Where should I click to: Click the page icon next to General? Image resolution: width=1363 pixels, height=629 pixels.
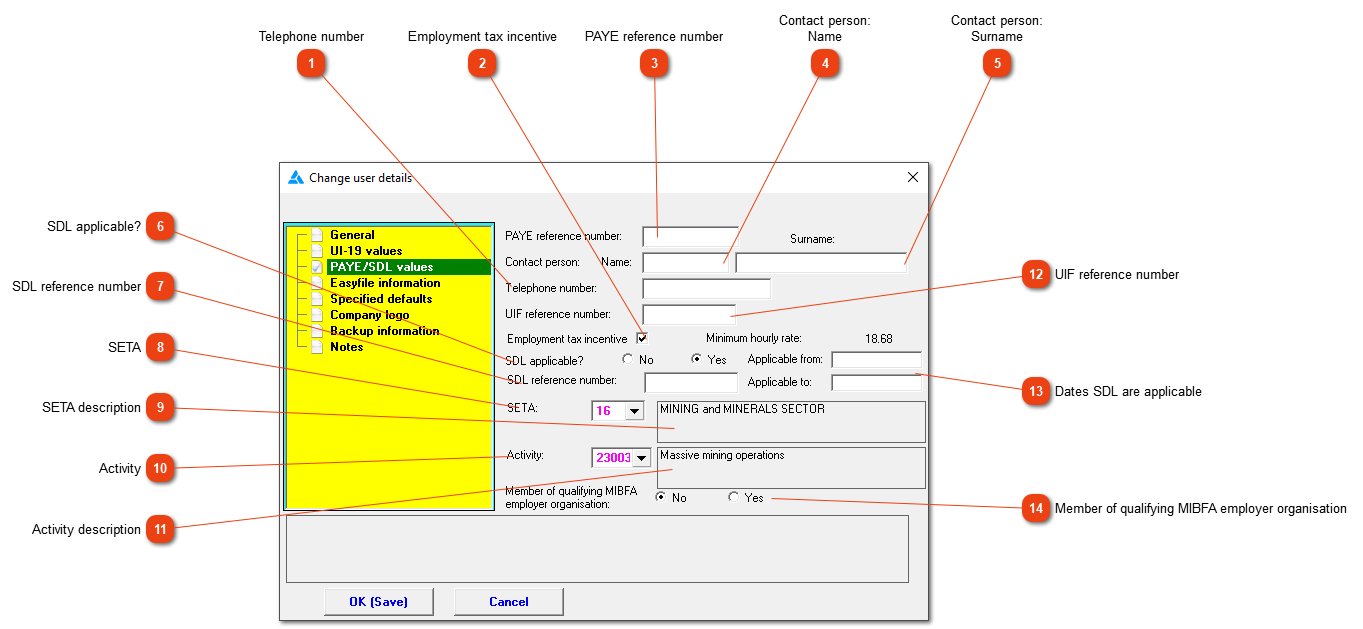coord(317,235)
